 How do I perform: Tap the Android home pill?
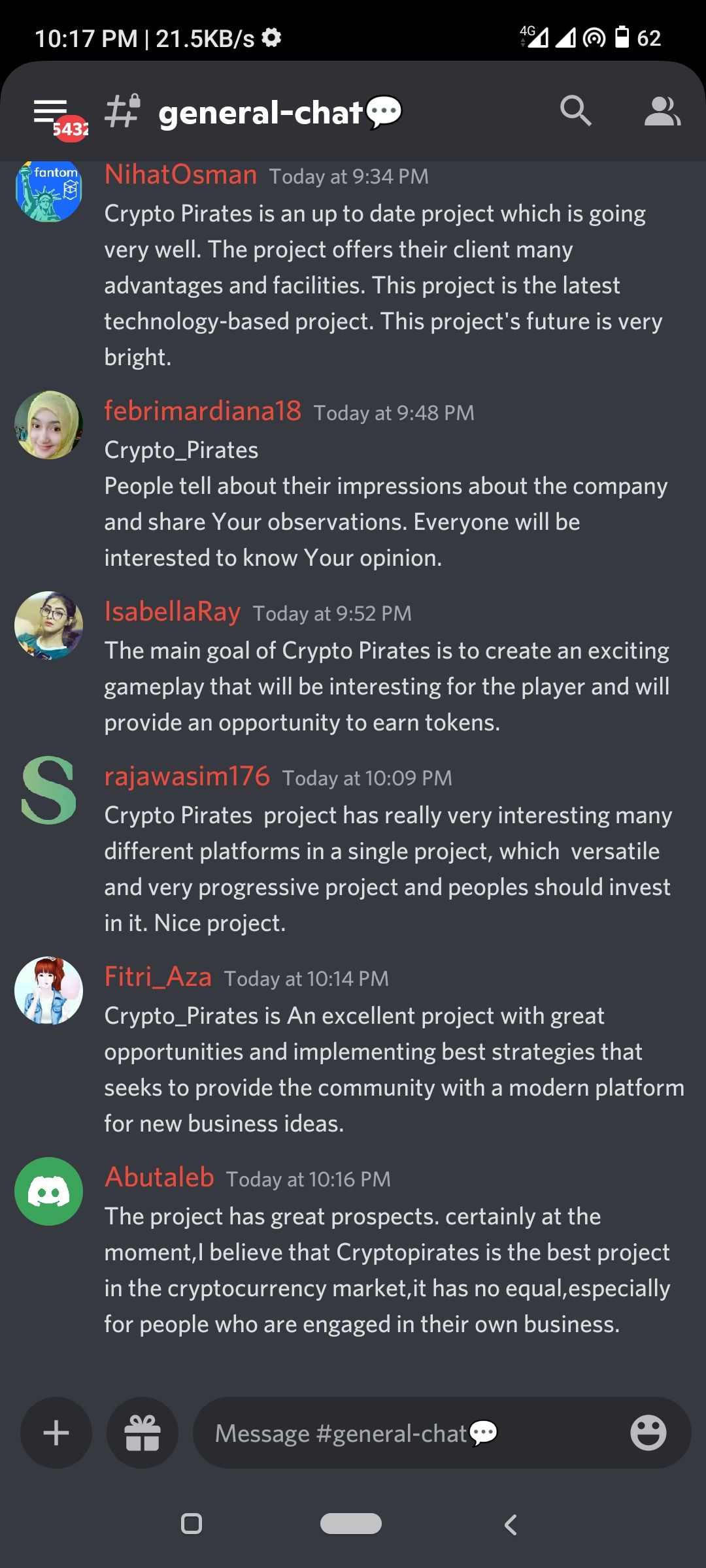click(351, 1524)
